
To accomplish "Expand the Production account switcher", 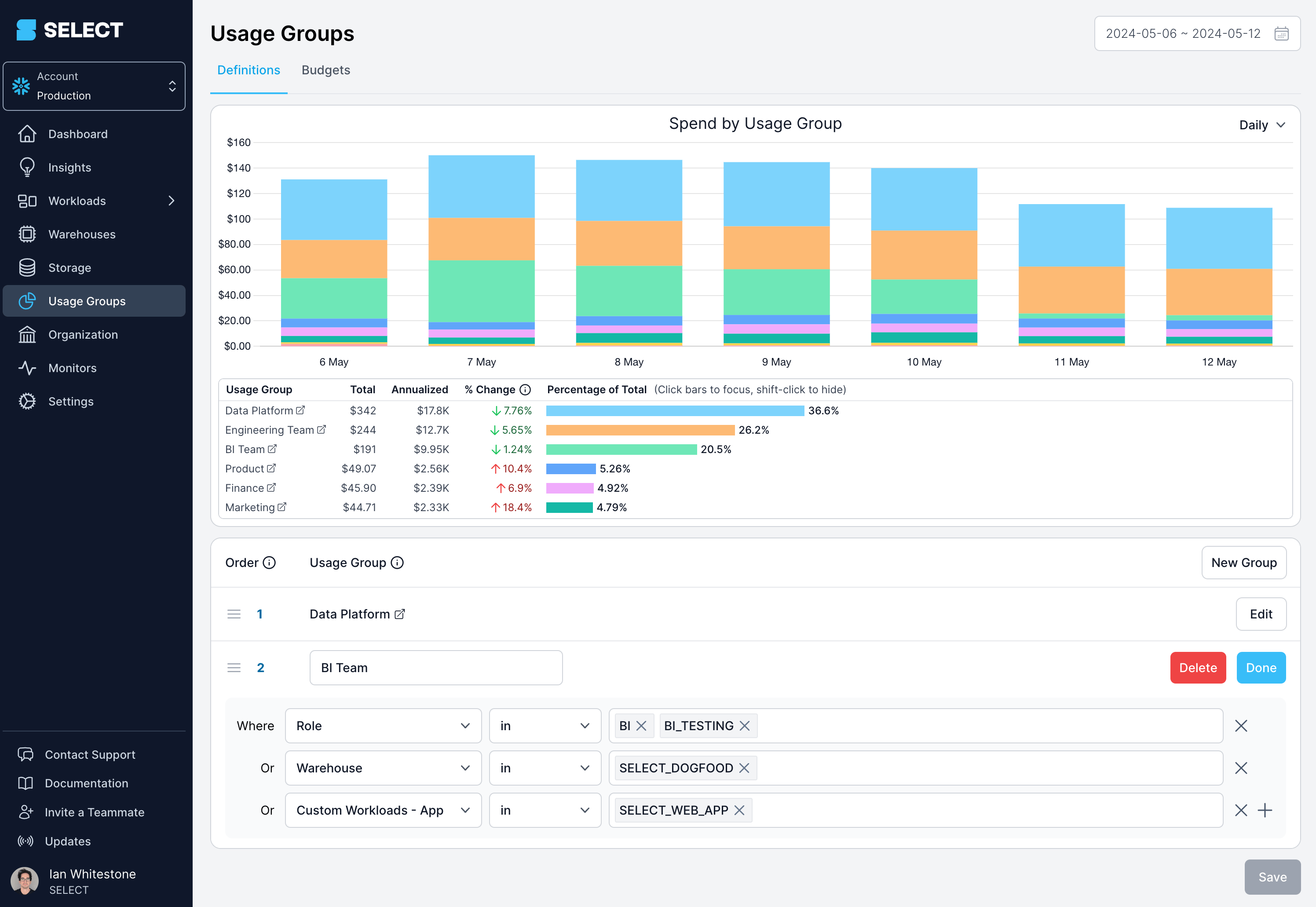I will 172,86.
